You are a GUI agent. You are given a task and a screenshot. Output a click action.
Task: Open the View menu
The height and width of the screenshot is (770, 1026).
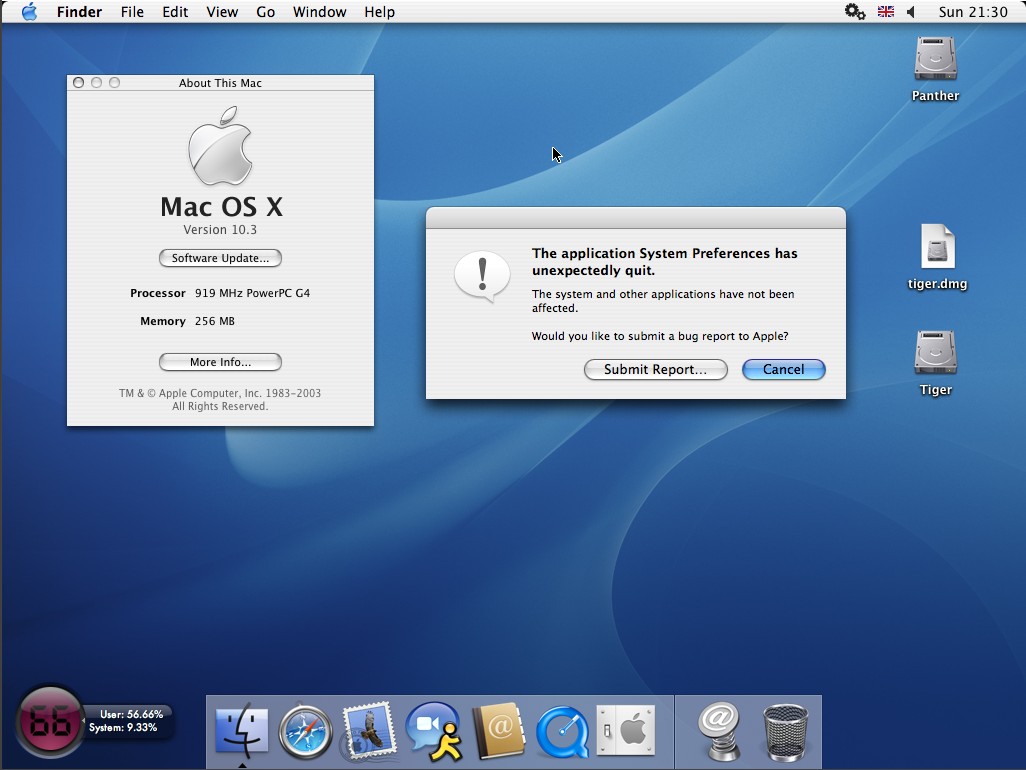[x=222, y=12]
